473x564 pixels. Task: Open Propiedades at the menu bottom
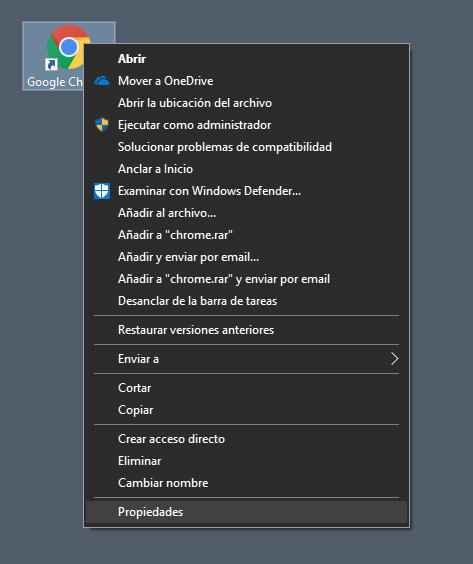pyautogui.click(x=246, y=512)
